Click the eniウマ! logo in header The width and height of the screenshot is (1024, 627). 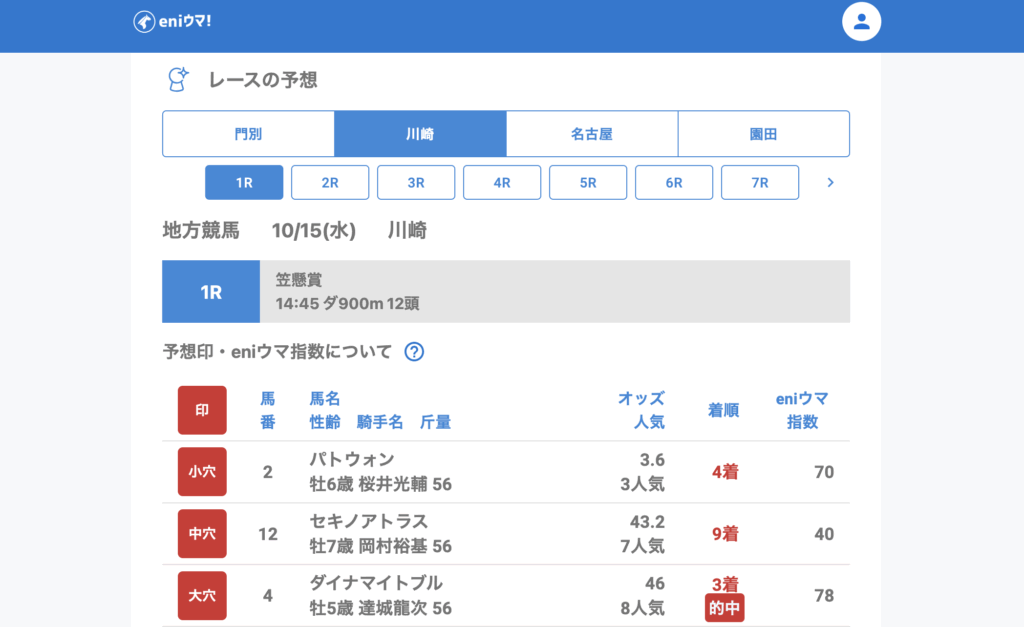[174, 22]
